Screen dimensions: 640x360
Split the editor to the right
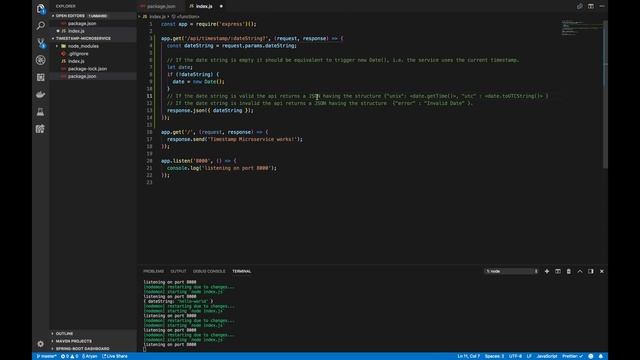pos(591,6)
